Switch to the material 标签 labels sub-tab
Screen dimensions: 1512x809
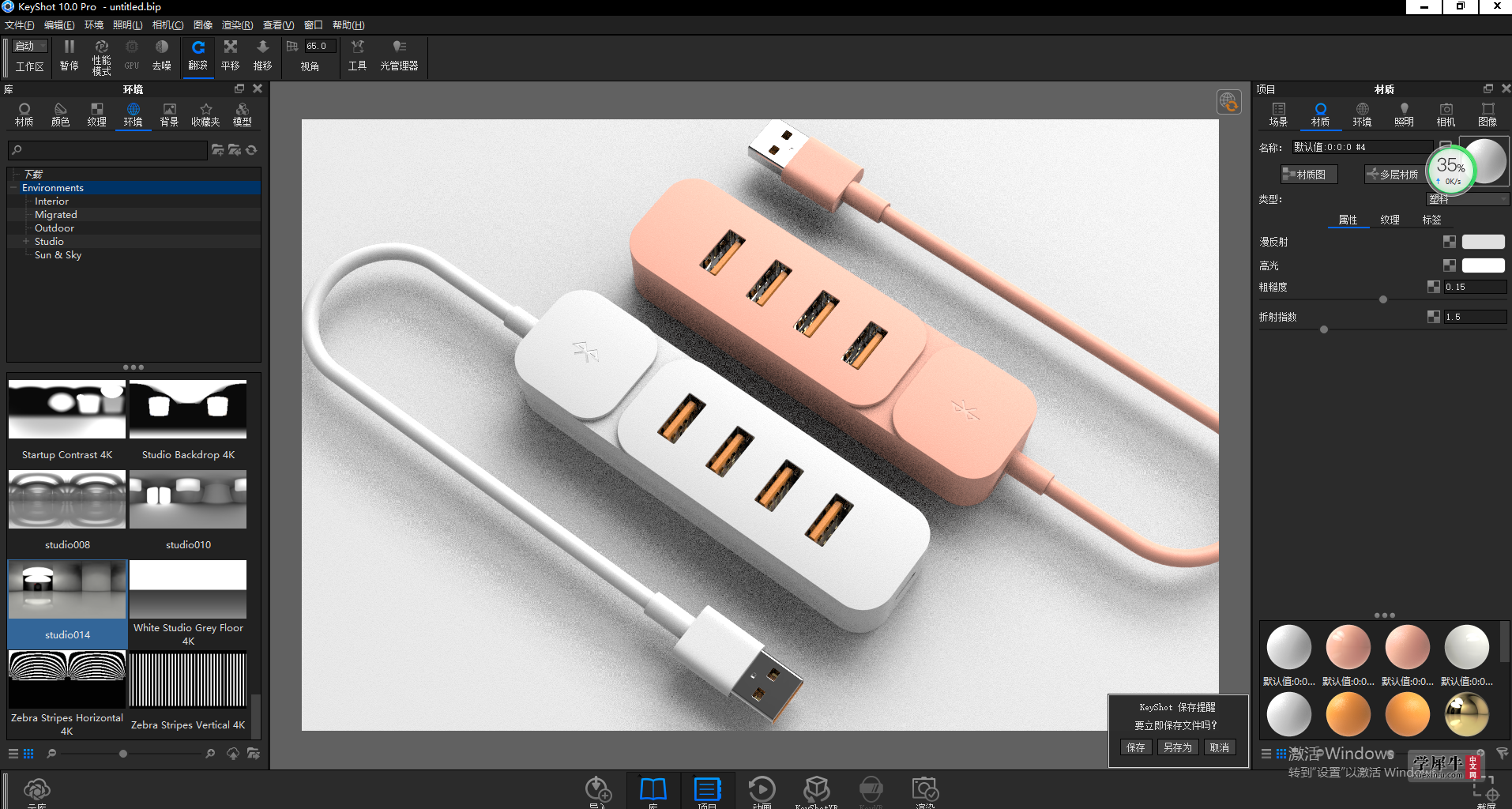click(1431, 220)
